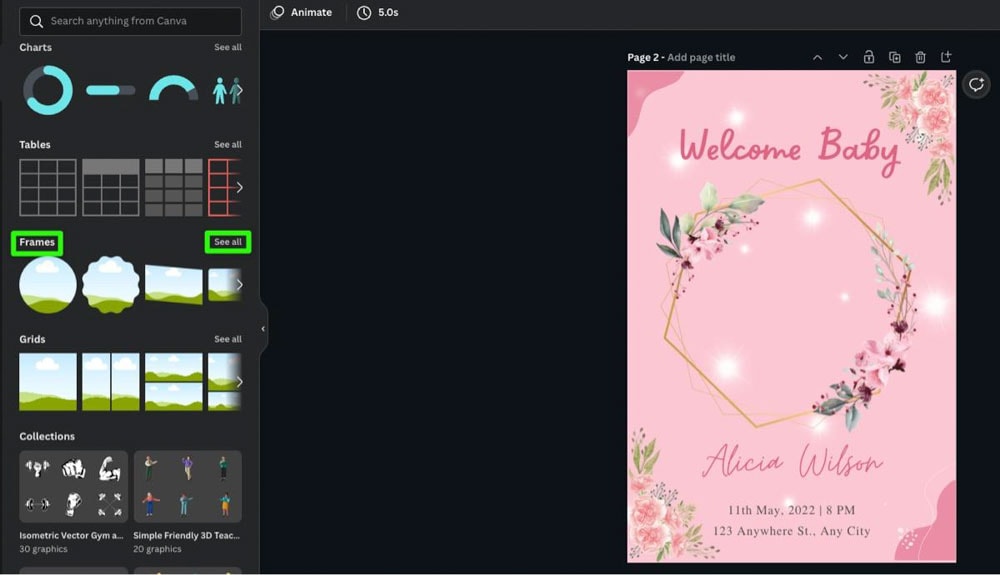Add the two-row grid

(173, 382)
